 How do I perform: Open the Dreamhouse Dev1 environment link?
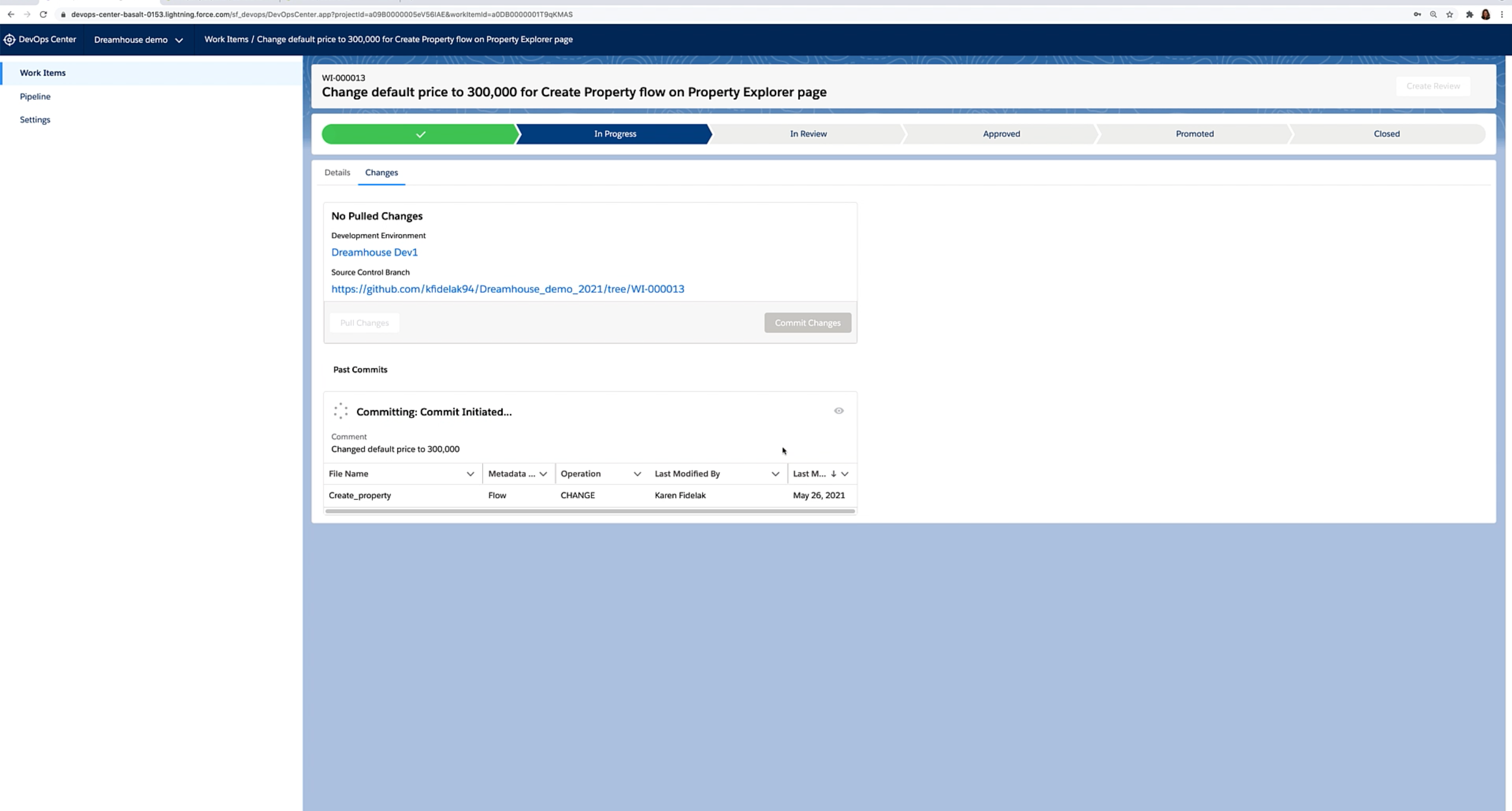pyautogui.click(x=374, y=252)
